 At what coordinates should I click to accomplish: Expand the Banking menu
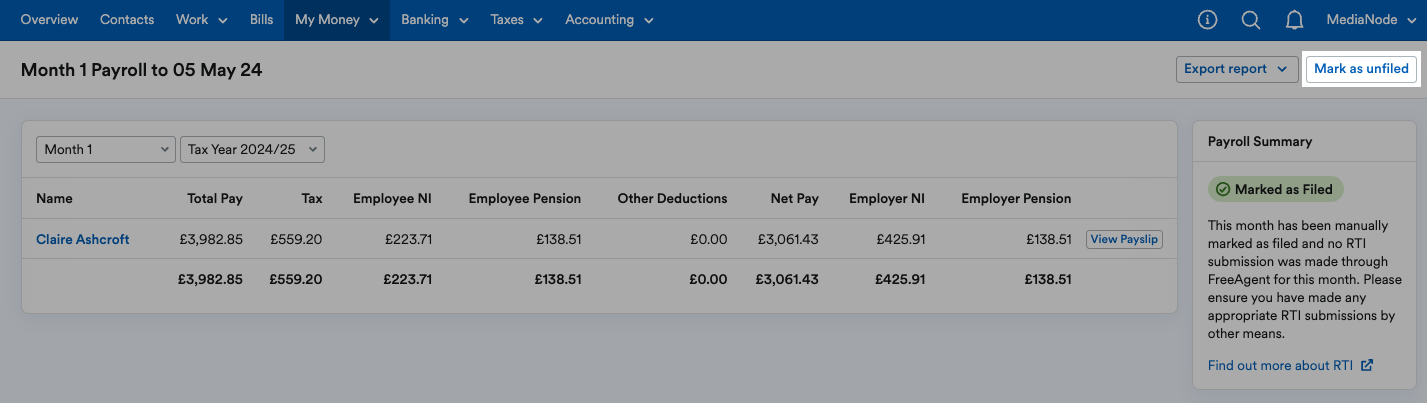coord(435,20)
